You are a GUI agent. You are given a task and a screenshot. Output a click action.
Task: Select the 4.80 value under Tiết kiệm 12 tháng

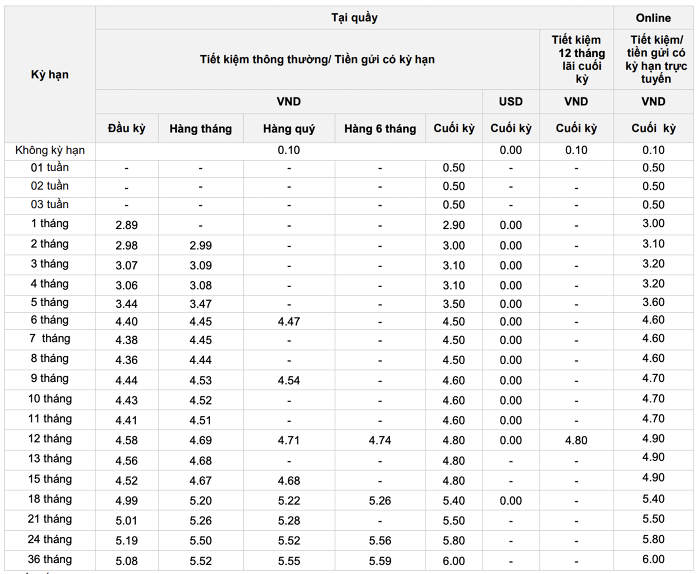tap(576, 441)
